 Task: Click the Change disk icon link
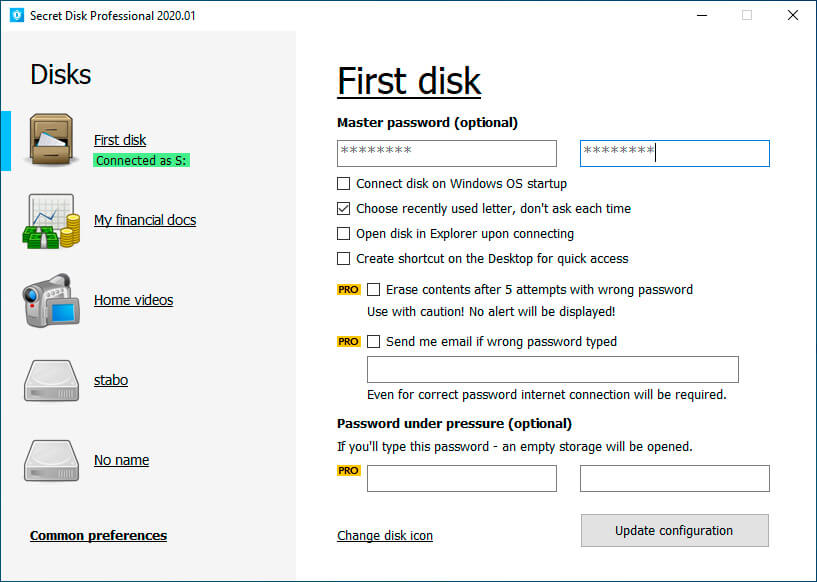click(x=385, y=536)
